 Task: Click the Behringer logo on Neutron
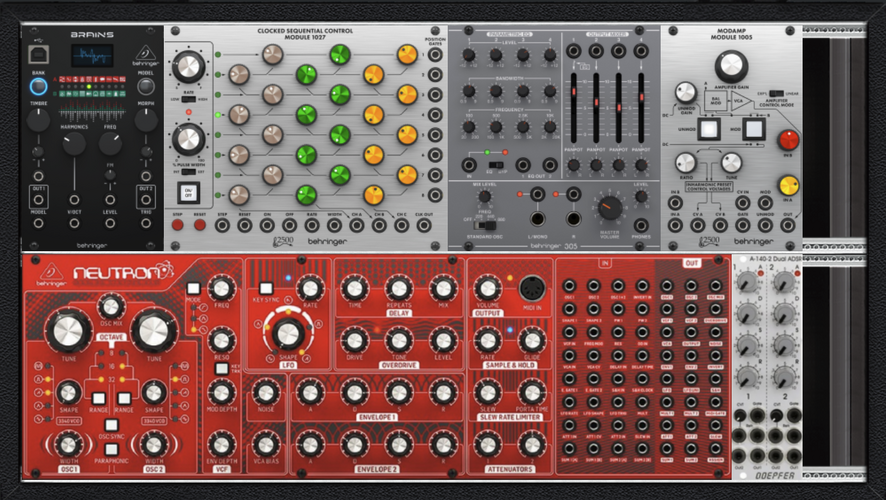click(x=51, y=275)
